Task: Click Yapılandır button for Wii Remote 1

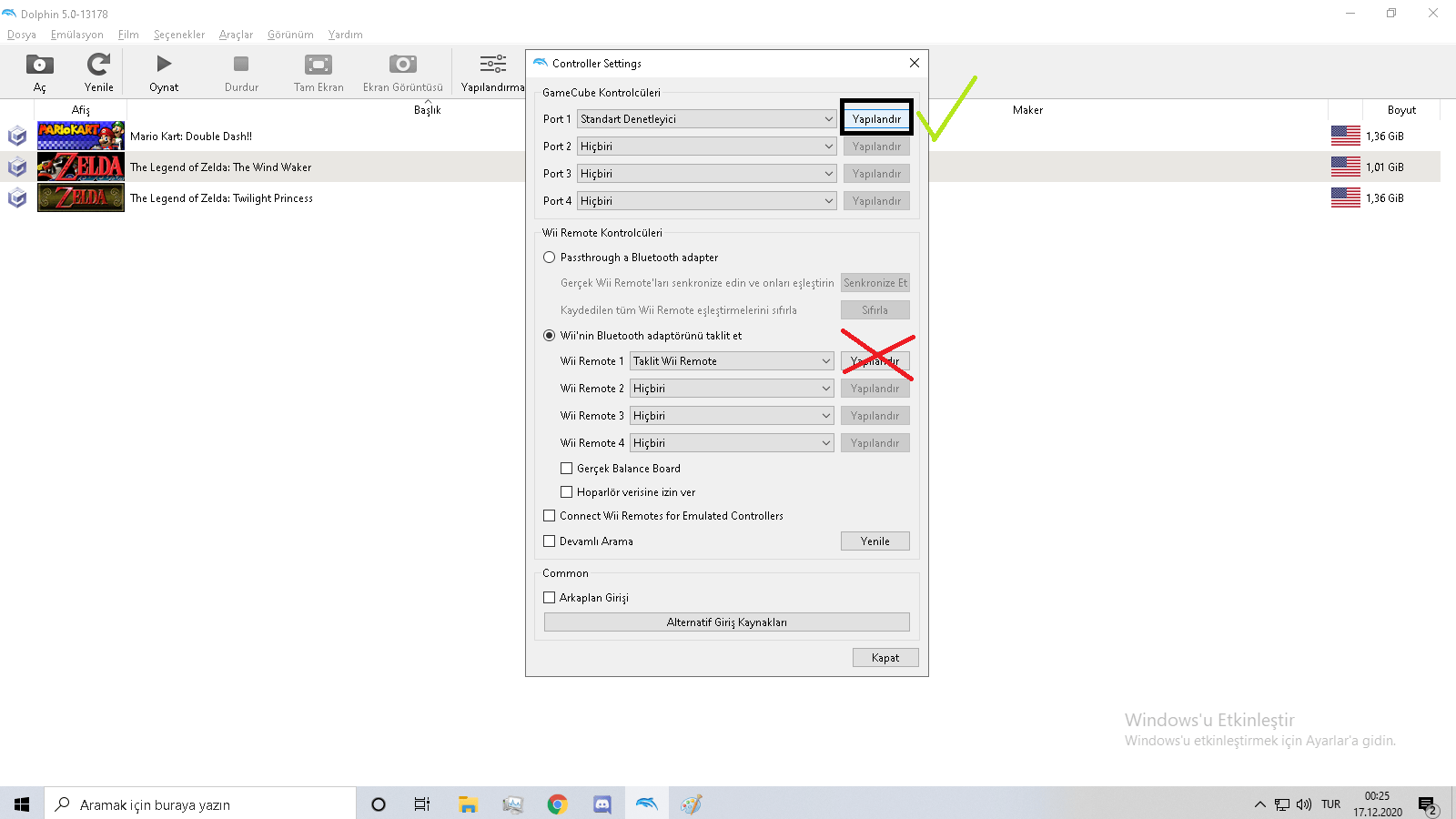Action: 875,361
